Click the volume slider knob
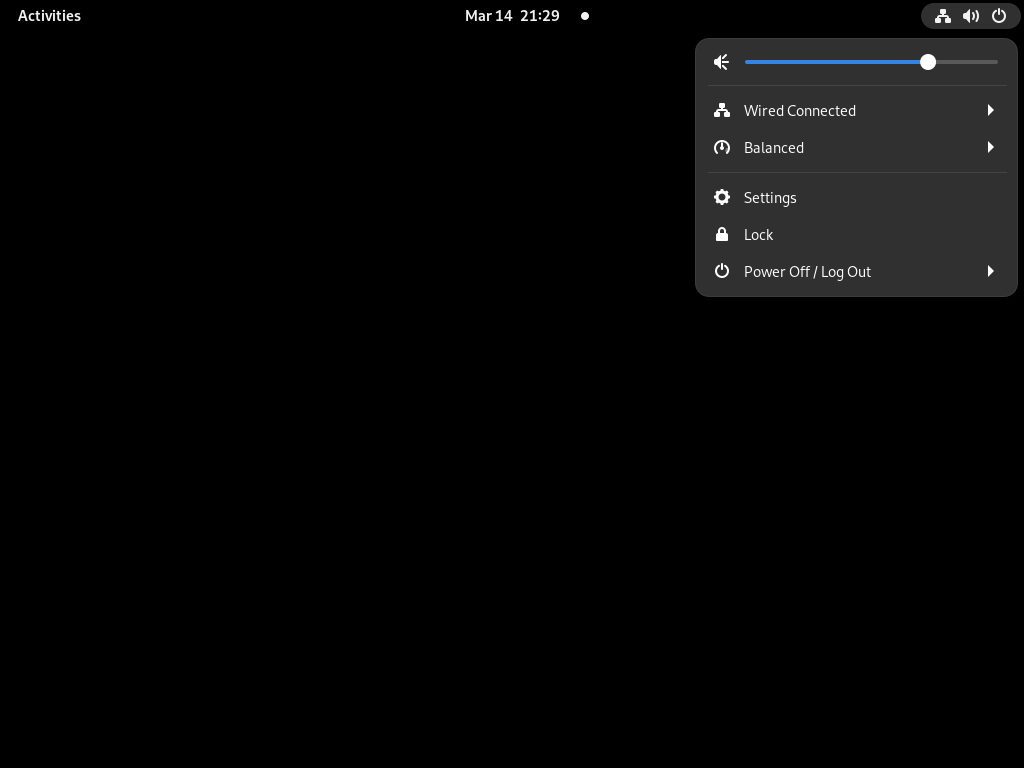The width and height of the screenshot is (1024, 768). click(x=928, y=62)
